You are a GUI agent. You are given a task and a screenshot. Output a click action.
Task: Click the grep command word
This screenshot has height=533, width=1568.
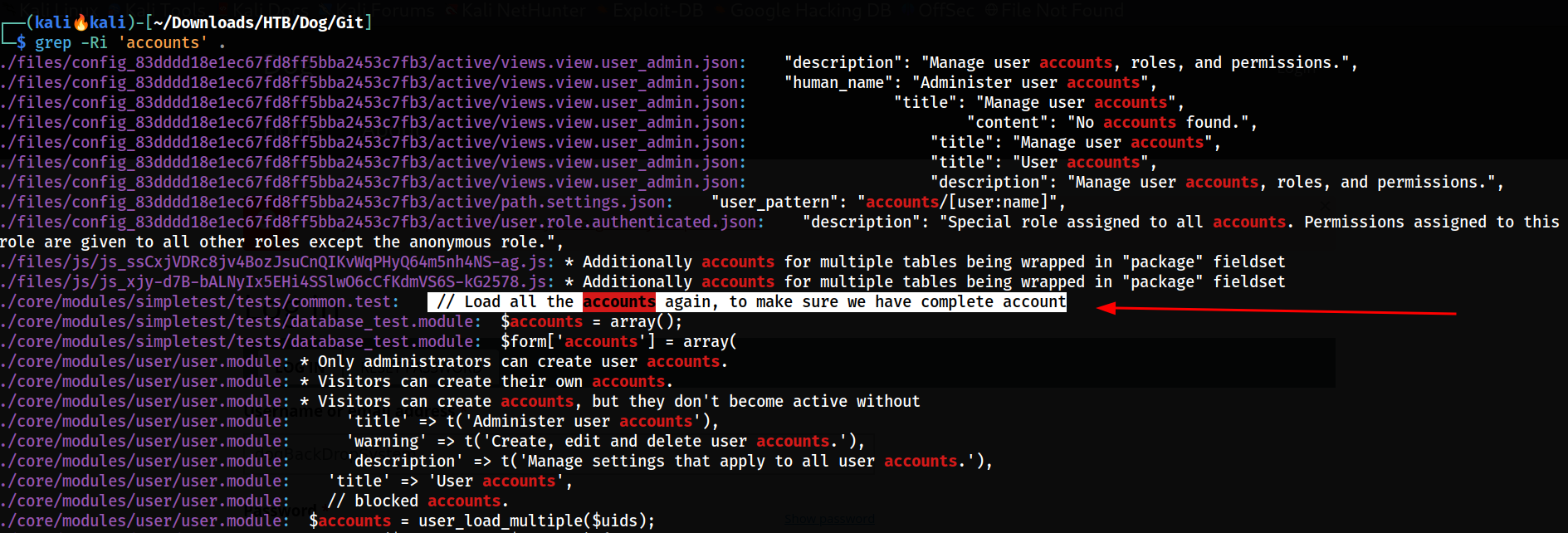53,42
